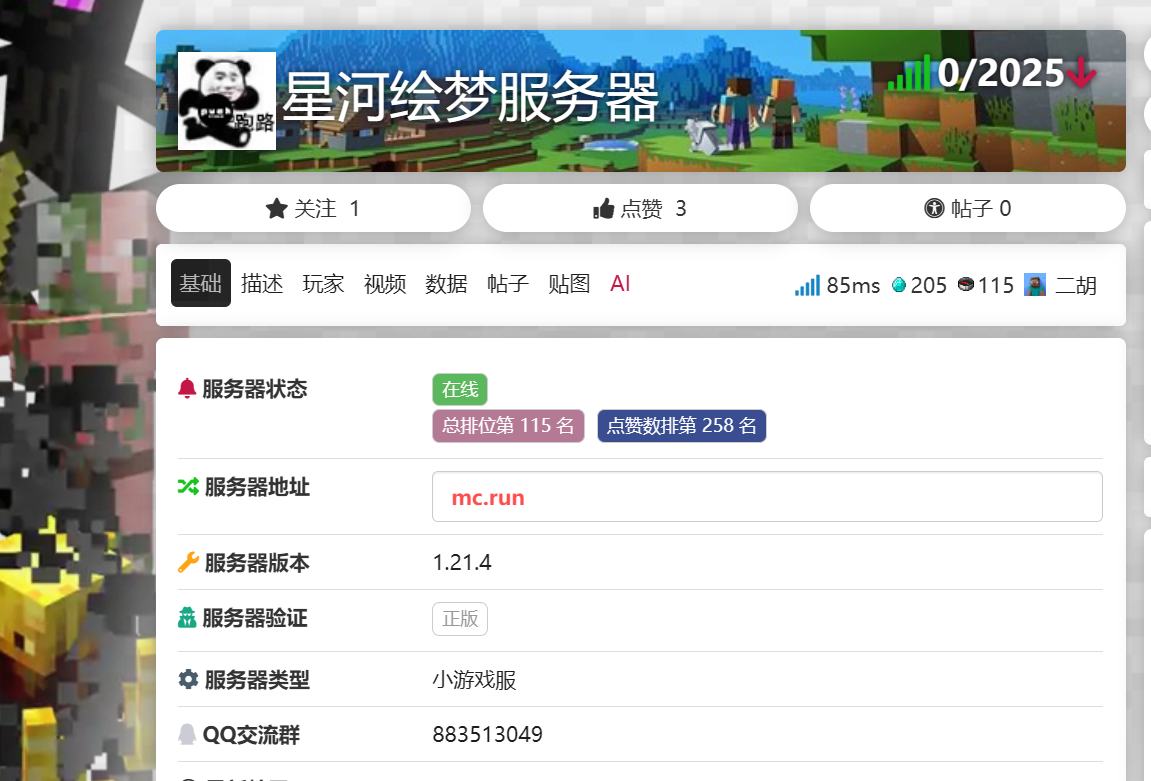The width and height of the screenshot is (1151, 781).
Task: Switch to the 数据 tab
Action: [x=446, y=283]
